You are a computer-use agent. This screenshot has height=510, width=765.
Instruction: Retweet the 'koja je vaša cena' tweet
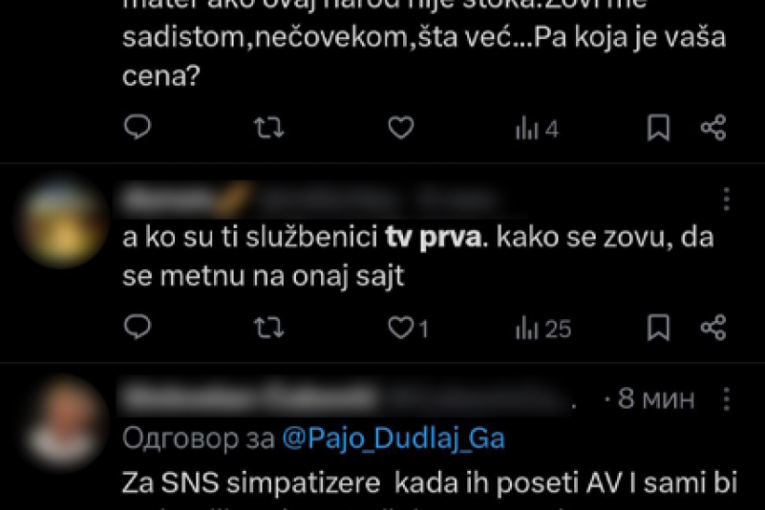point(269,128)
